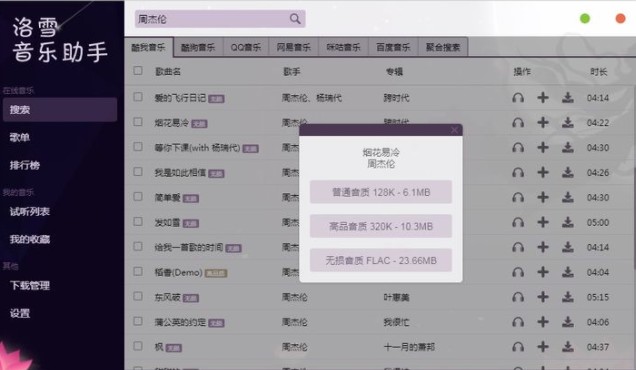
Task: Download 蒲公英的约定 with download icon
Action: point(568,322)
